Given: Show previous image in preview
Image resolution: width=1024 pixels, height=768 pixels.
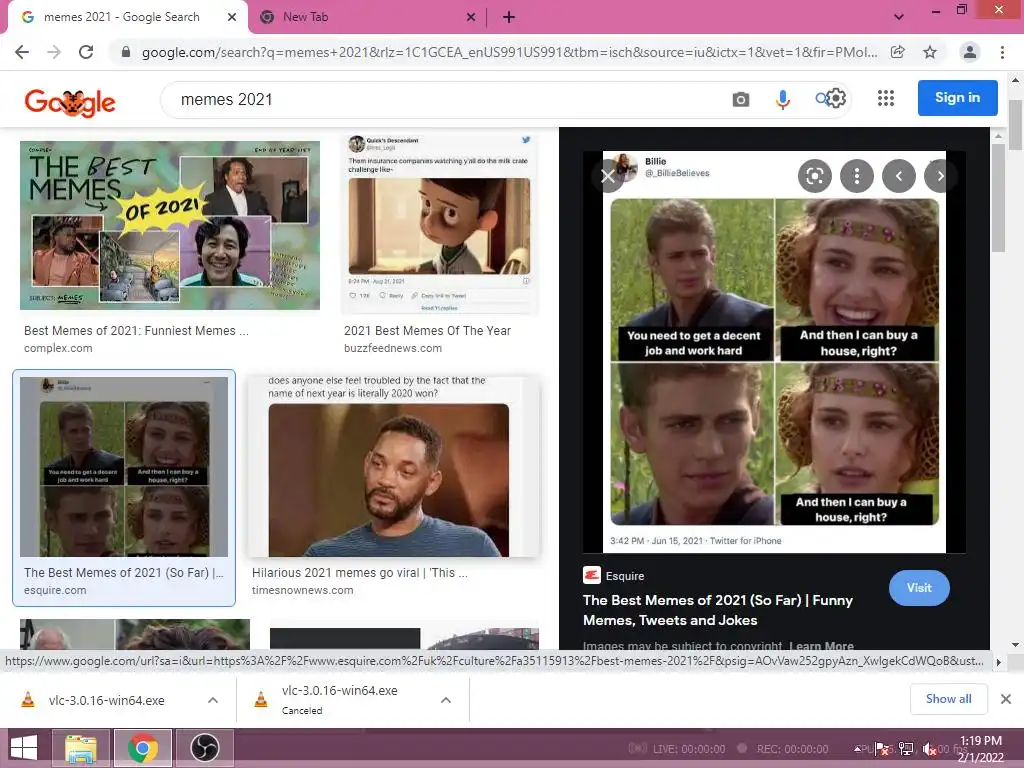Looking at the screenshot, I should [x=899, y=176].
